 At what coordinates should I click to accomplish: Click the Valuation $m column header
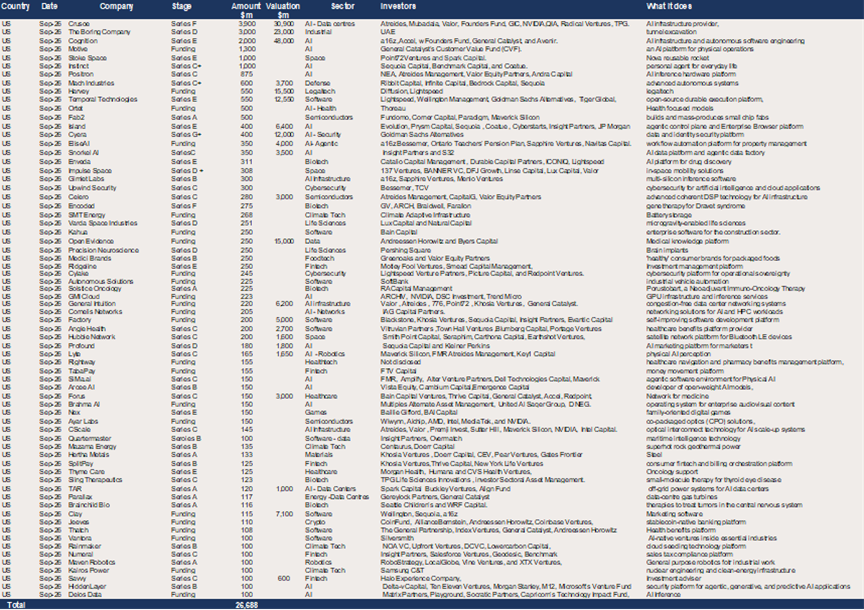(x=283, y=10)
